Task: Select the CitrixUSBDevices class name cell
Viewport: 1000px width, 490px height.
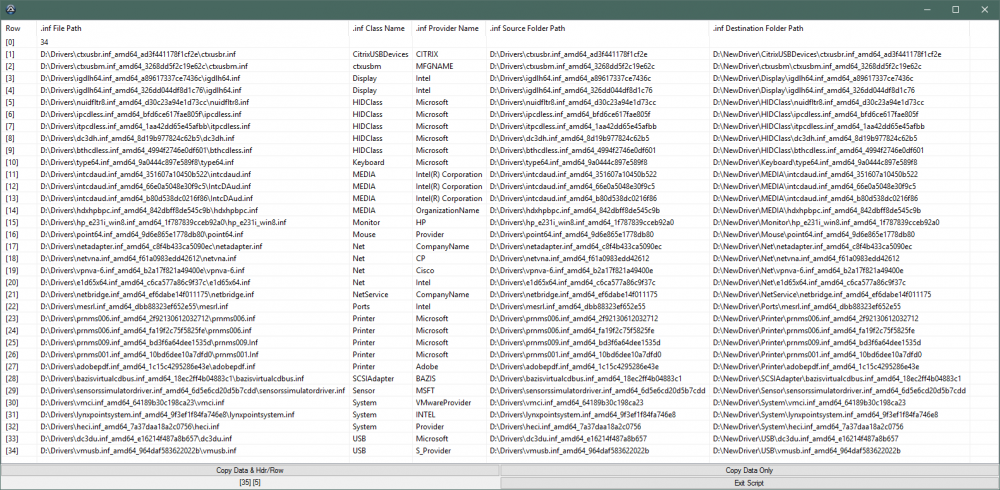Action: (380, 54)
